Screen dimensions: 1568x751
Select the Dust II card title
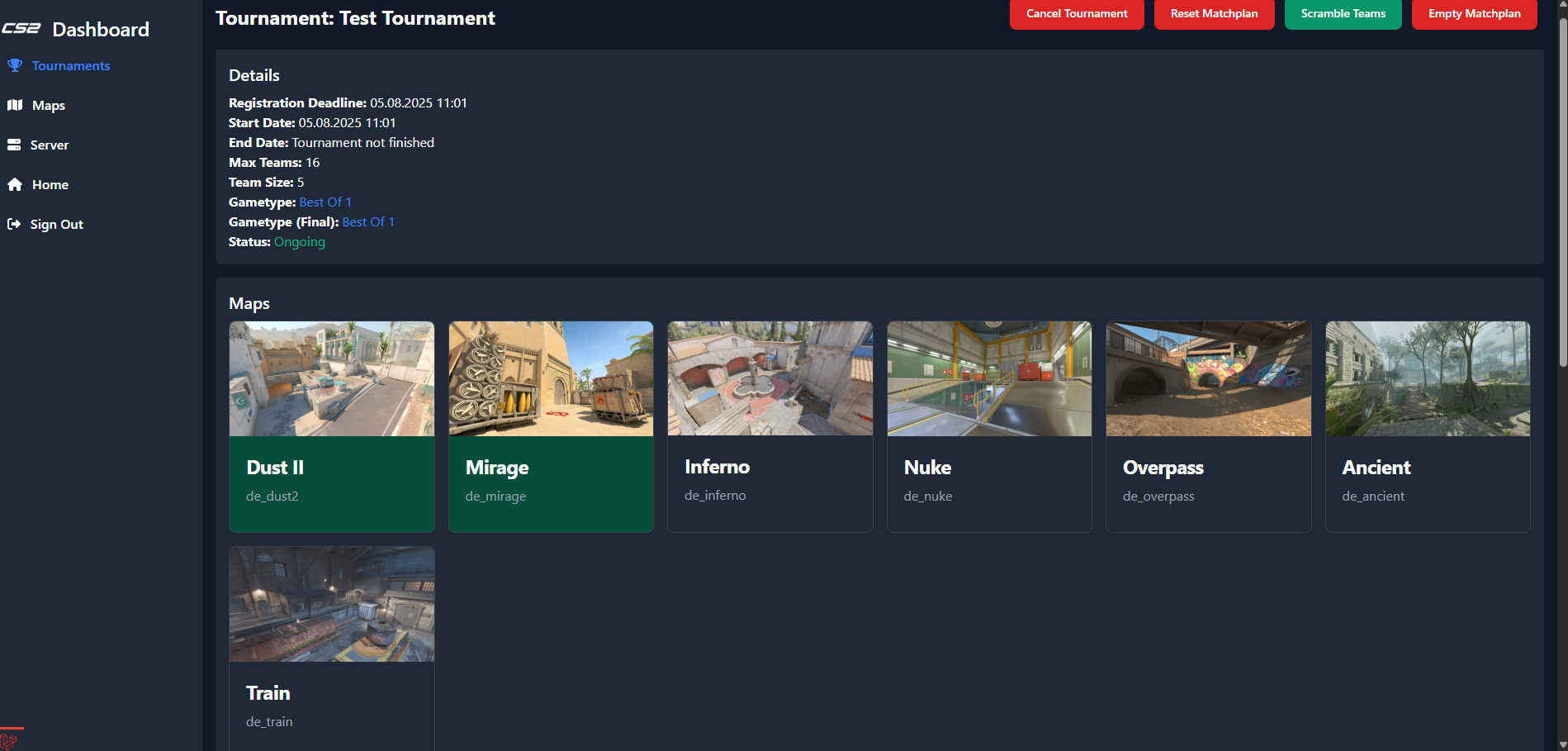click(275, 468)
